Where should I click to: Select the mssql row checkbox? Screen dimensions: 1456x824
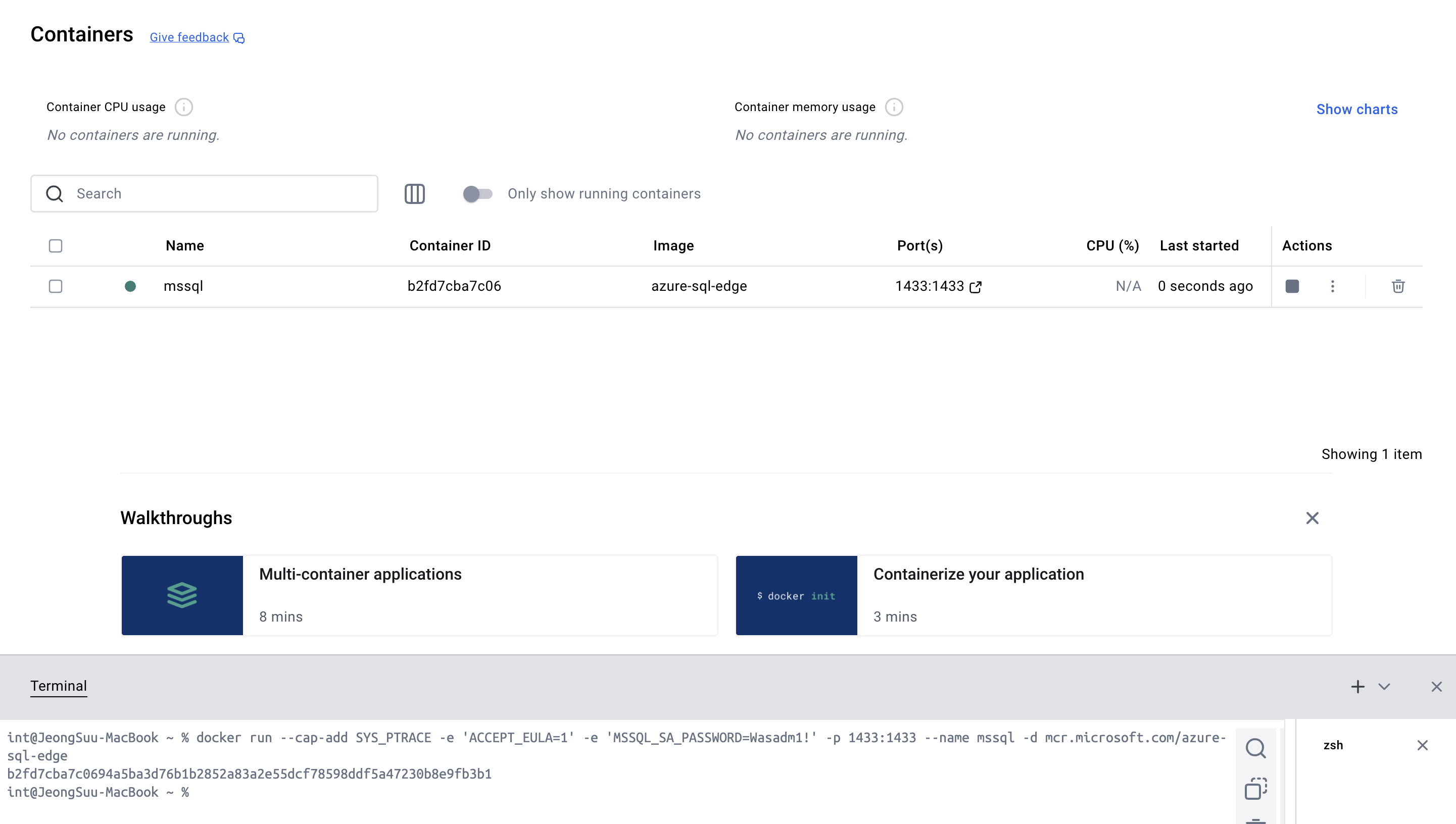(56, 286)
